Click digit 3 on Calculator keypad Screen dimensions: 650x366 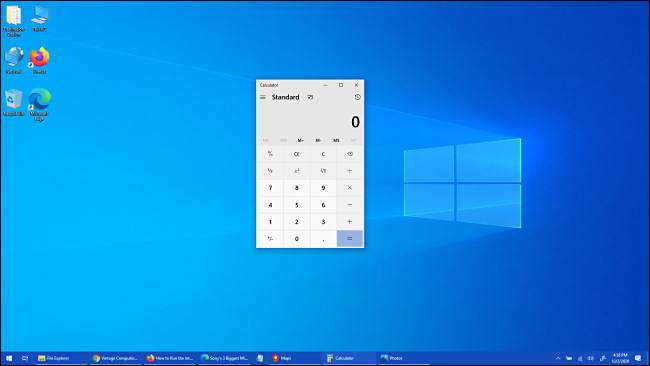323,222
